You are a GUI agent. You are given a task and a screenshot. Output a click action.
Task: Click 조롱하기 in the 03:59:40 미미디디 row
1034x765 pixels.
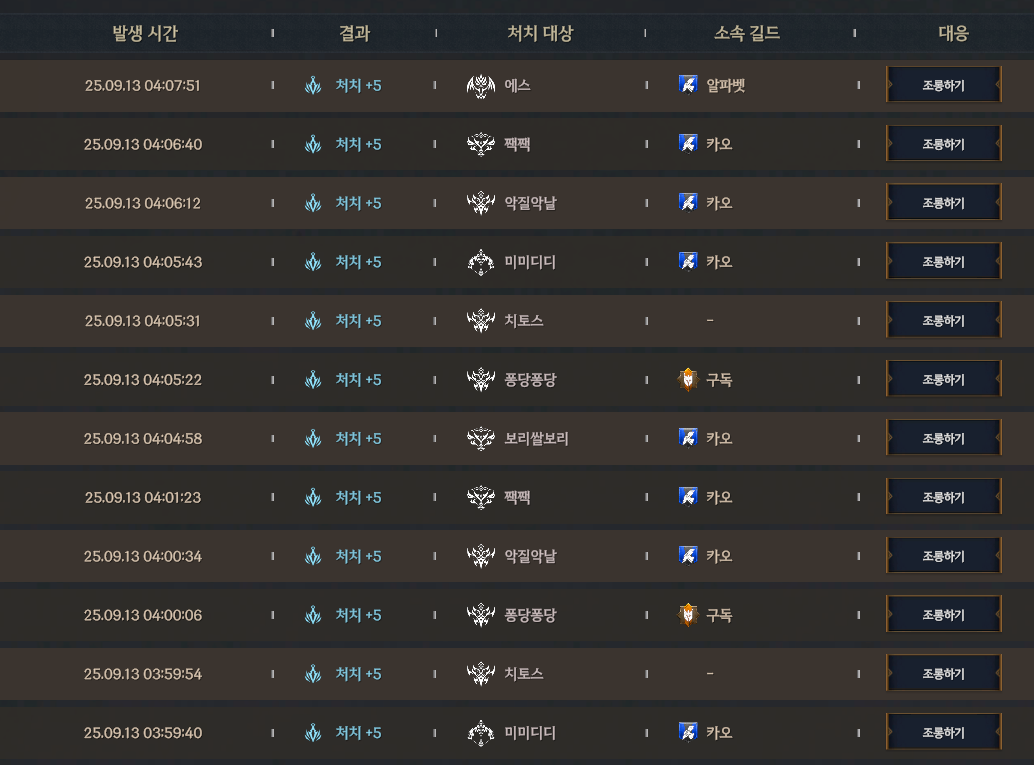944,732
